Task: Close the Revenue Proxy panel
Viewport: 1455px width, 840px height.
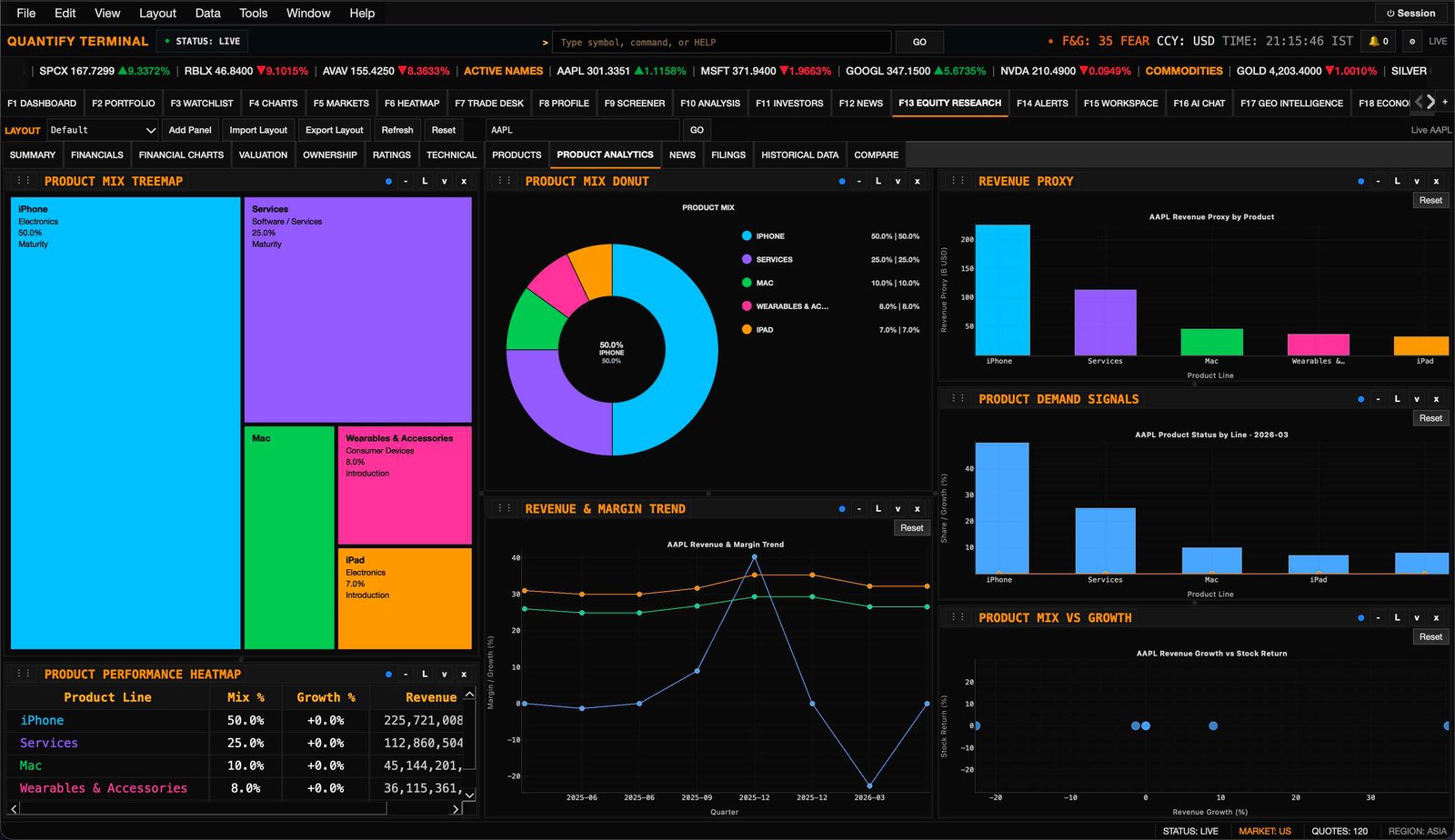Action: point(1437,181)
